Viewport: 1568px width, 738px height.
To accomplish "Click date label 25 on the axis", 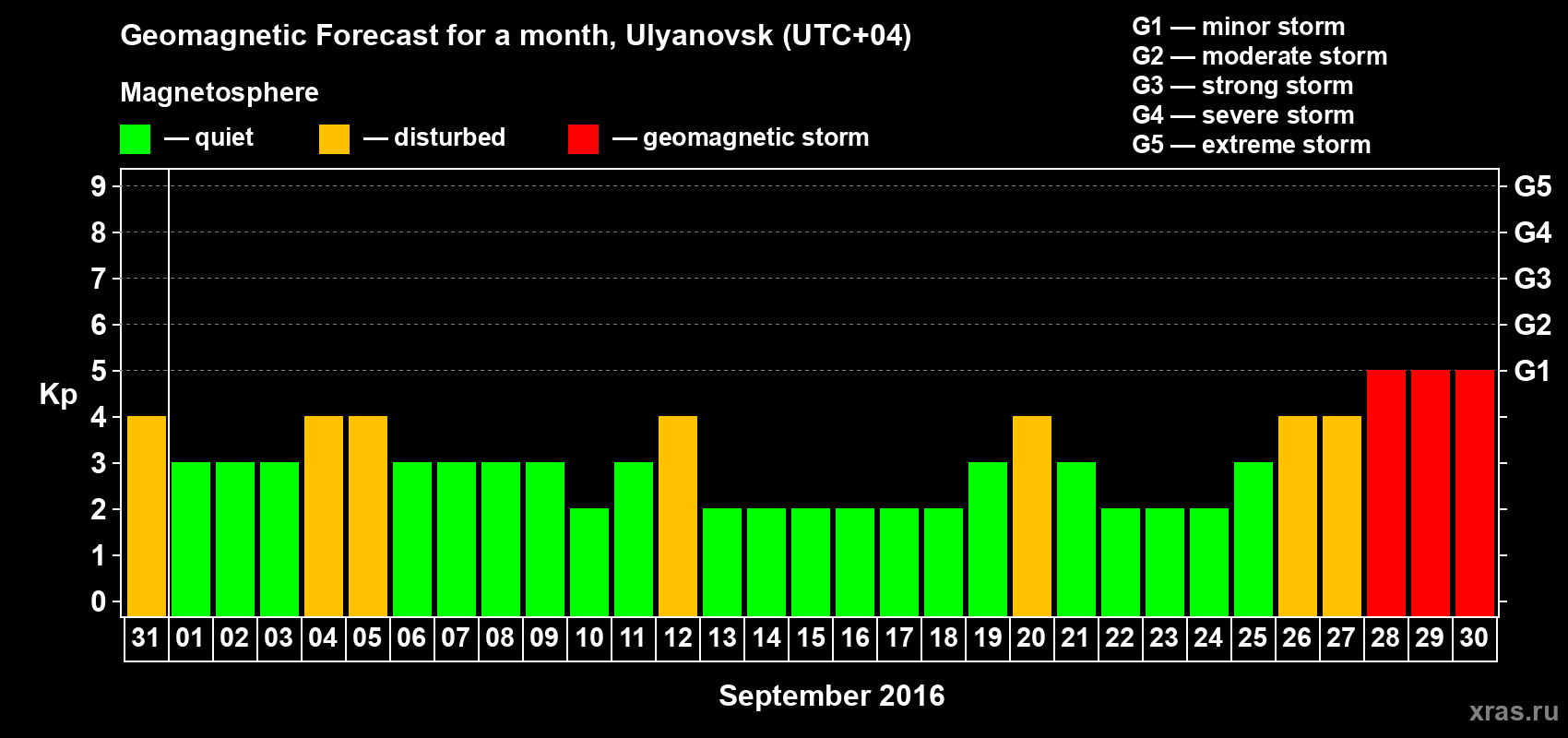I will [1253, 638].
